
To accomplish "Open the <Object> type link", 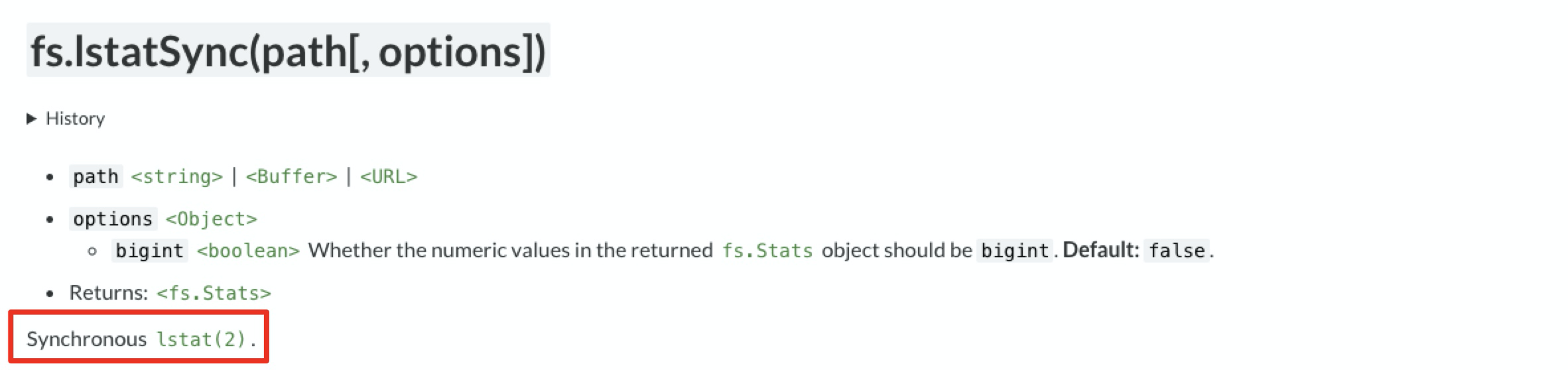I will [211, 219].
